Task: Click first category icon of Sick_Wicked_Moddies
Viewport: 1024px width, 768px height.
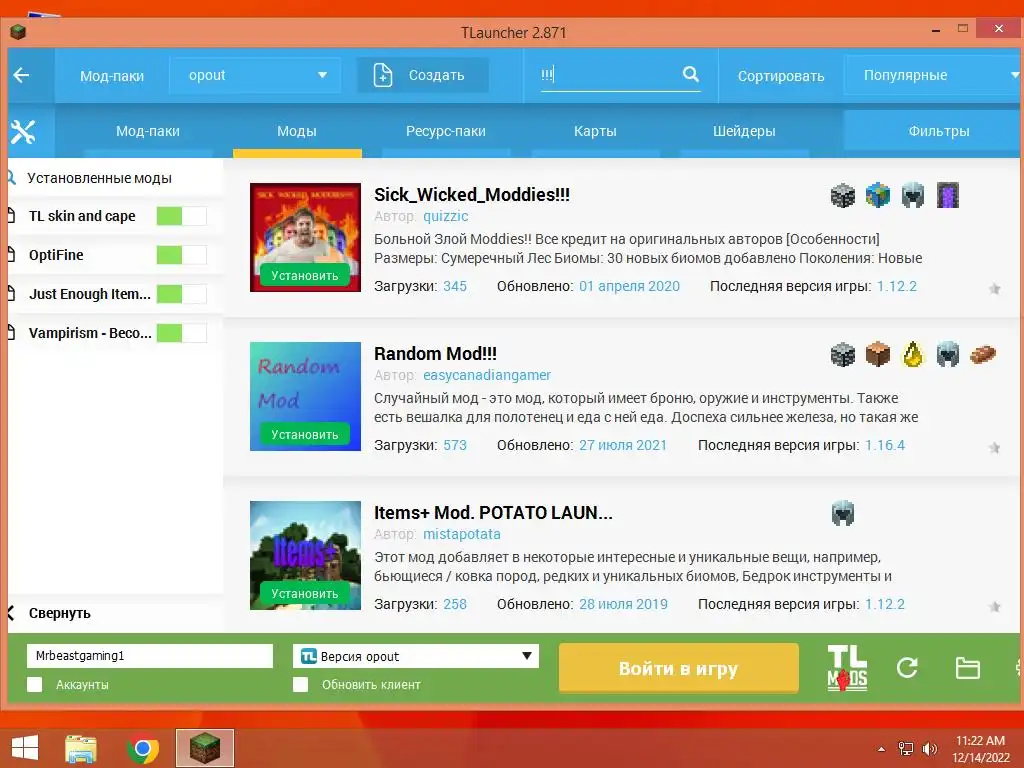Action: click(x=842, y=195)
